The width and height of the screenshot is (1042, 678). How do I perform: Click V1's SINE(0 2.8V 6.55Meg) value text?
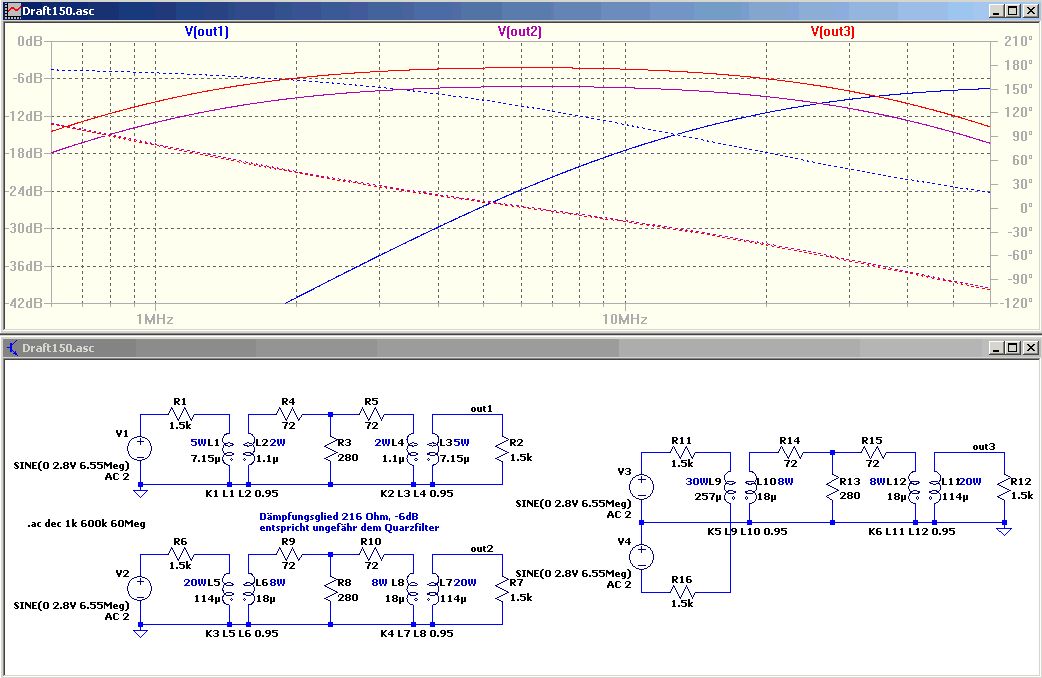[x=71, y=465]
